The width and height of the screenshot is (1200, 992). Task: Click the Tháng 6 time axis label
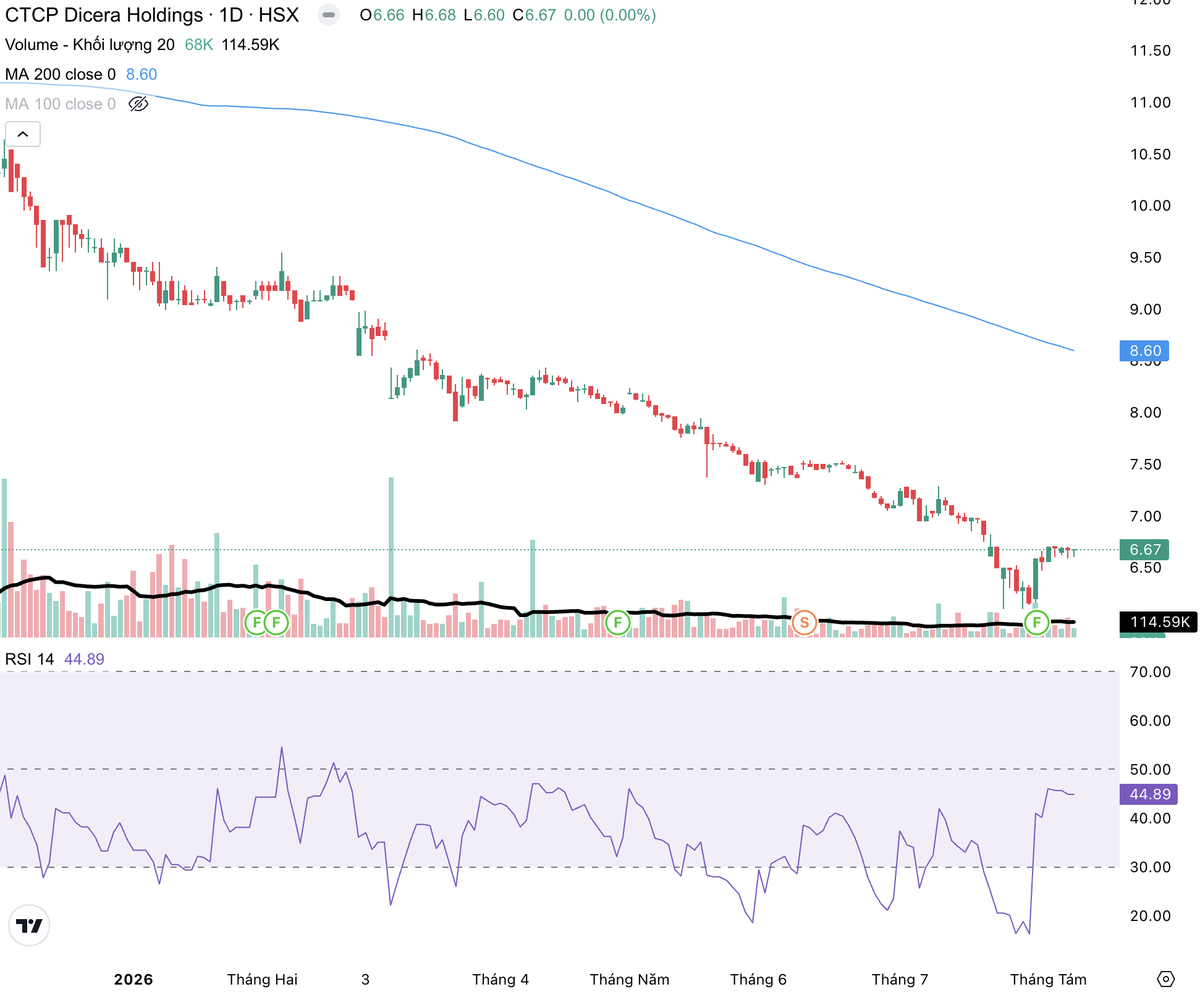click(x=758, y=979)
